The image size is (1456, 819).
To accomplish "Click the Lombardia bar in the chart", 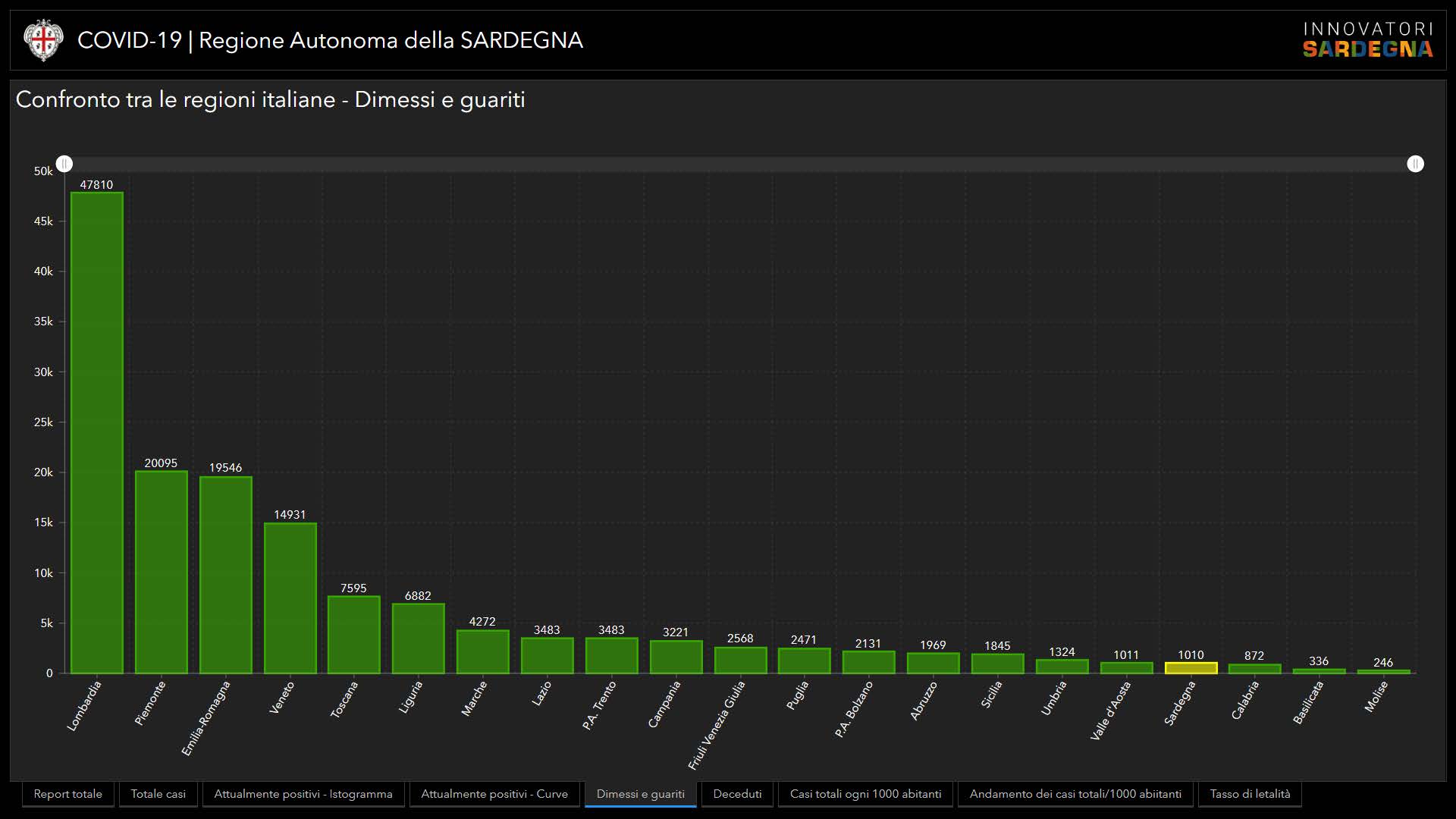I will point(97,432).
